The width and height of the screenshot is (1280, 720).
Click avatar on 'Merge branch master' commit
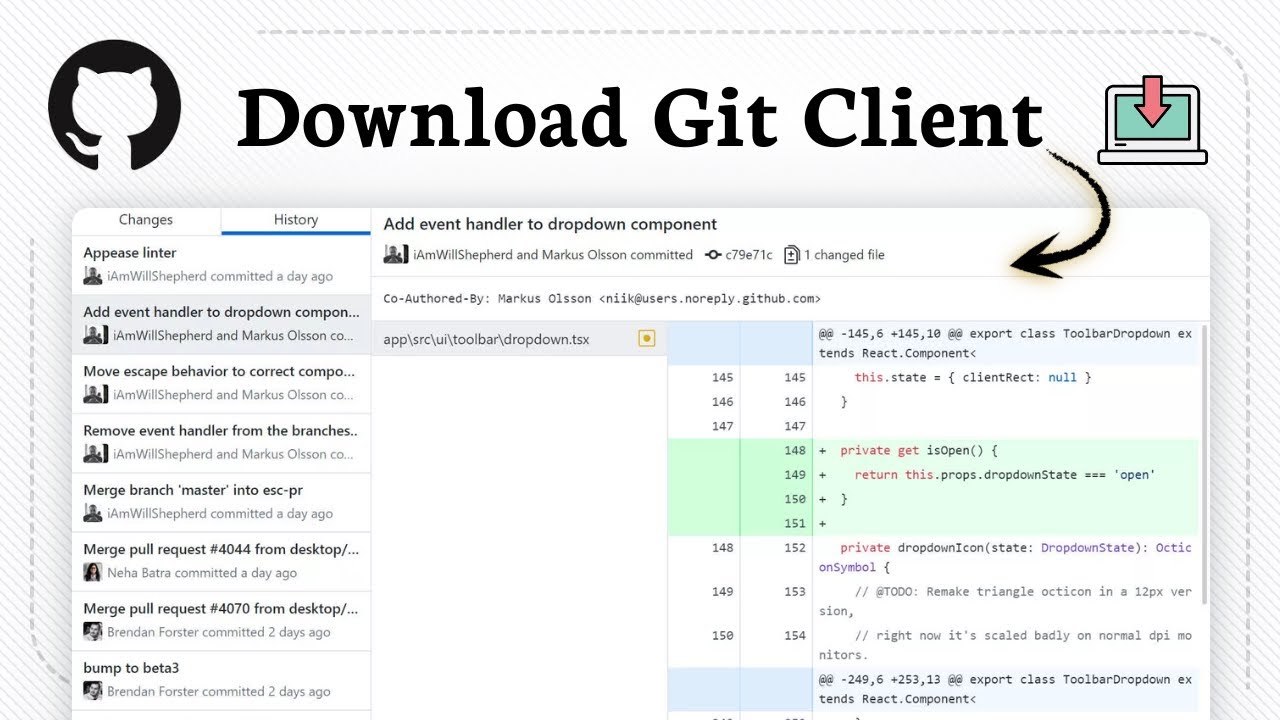click(93, 514)
